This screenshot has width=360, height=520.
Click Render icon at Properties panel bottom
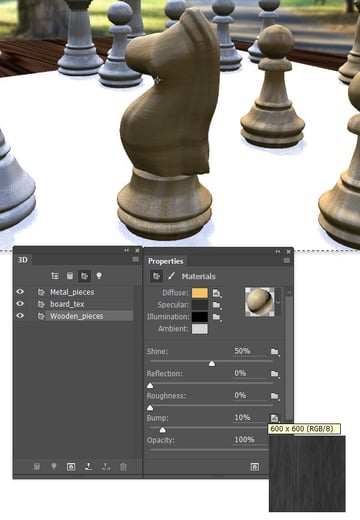[x=255, y=467]
